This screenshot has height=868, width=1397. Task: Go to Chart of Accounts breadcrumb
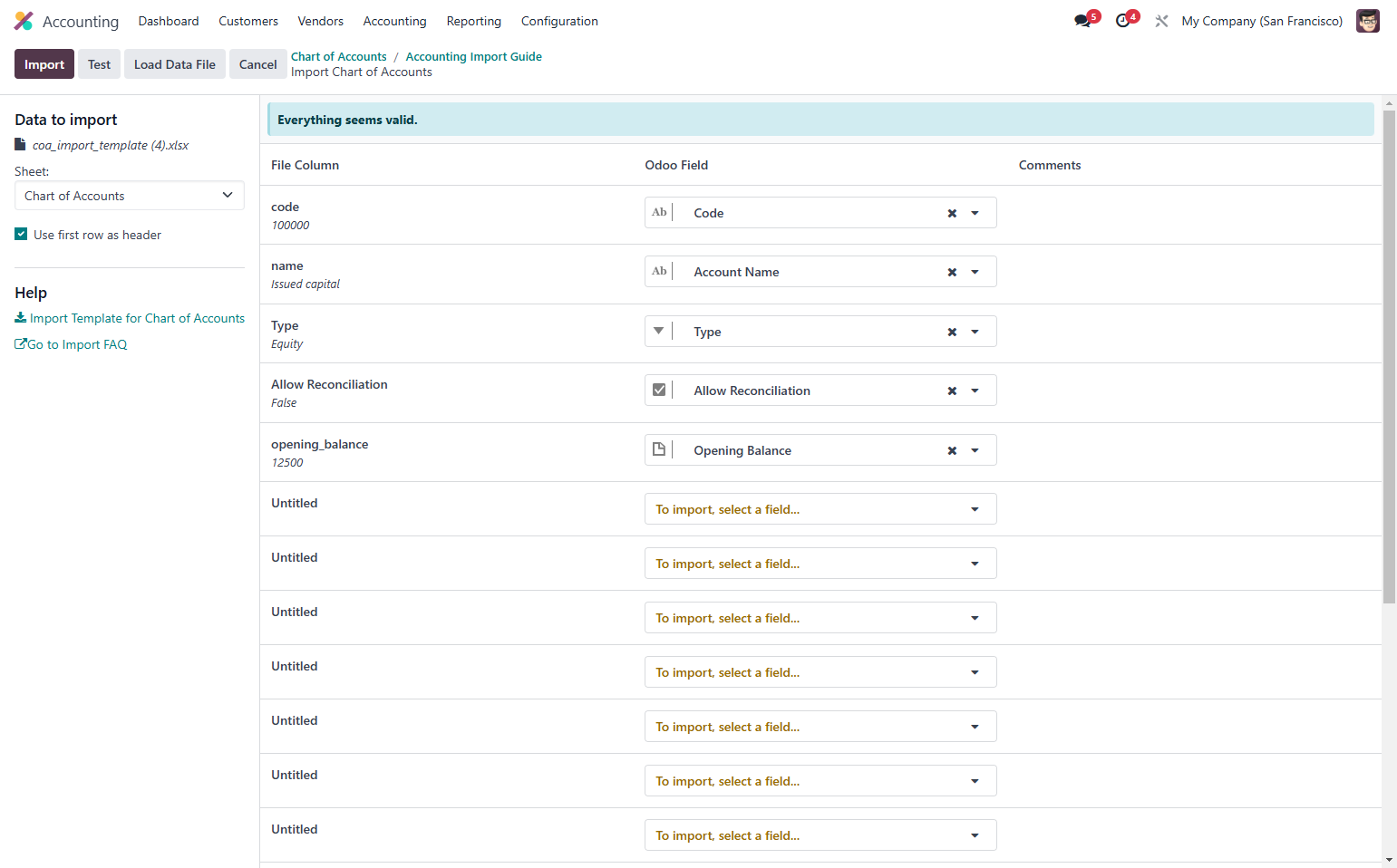click(x=339, y=56)
